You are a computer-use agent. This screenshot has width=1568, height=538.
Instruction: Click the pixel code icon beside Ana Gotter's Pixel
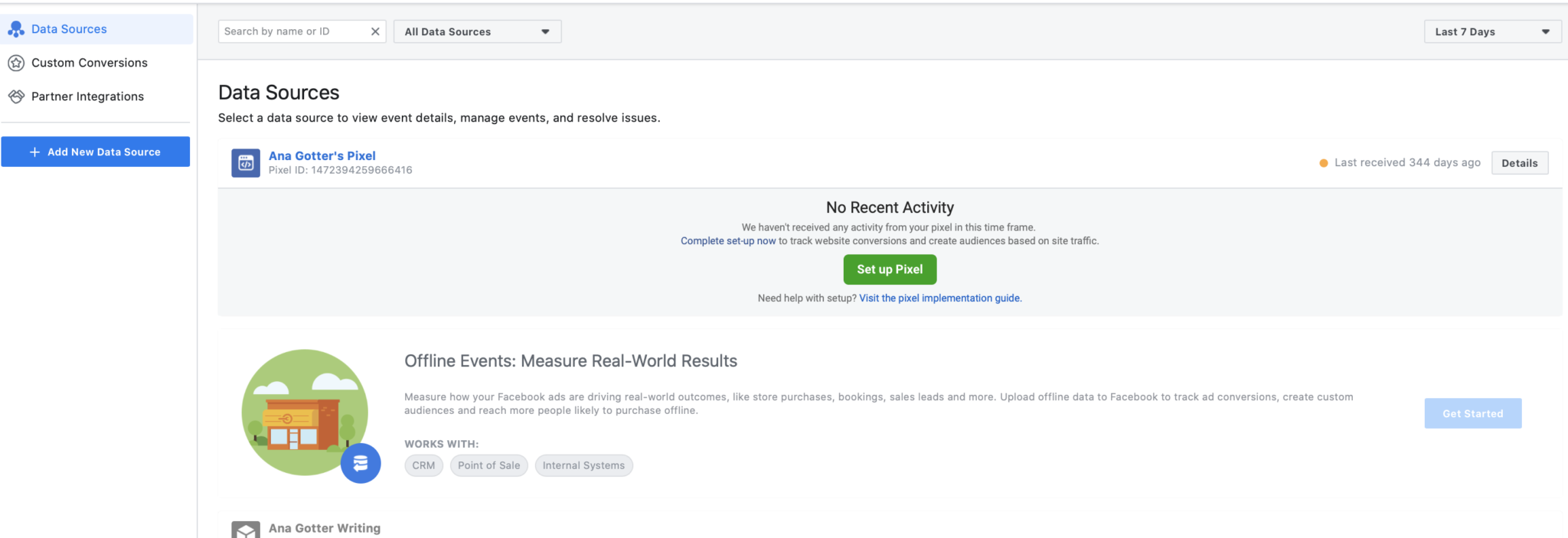(x=246, y=163)
